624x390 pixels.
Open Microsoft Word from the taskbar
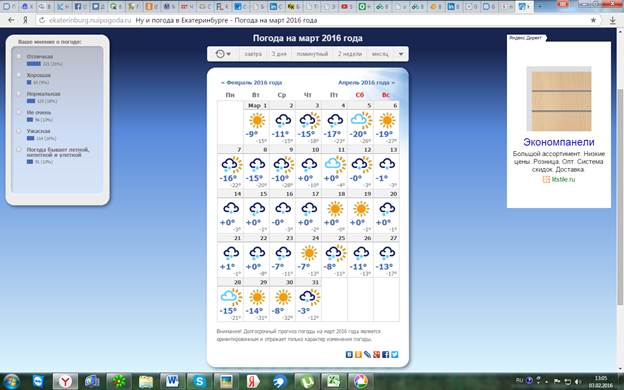[172, 381]
